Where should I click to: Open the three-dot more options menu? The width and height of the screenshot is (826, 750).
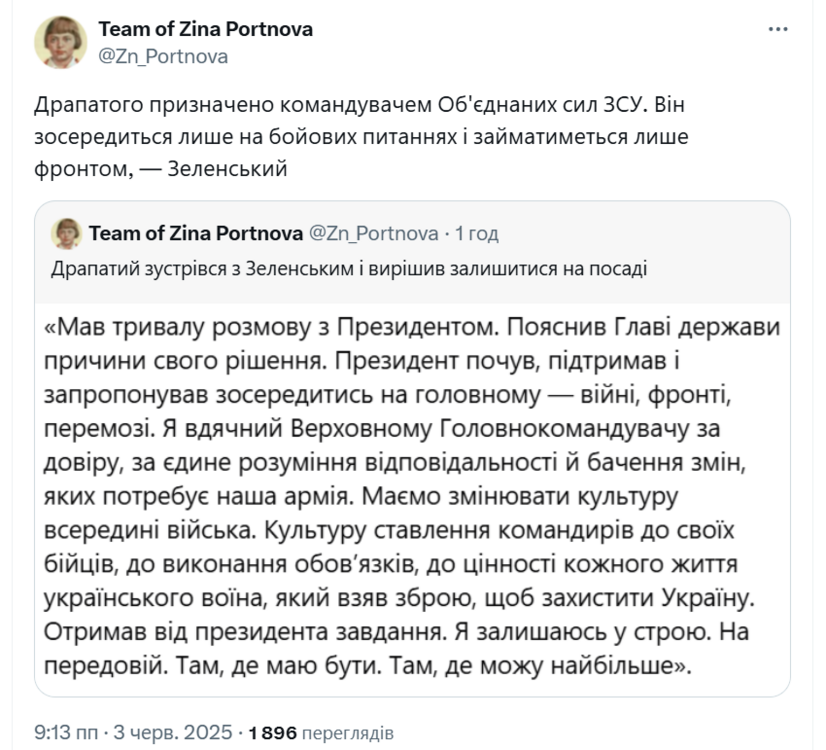(777, 30)
